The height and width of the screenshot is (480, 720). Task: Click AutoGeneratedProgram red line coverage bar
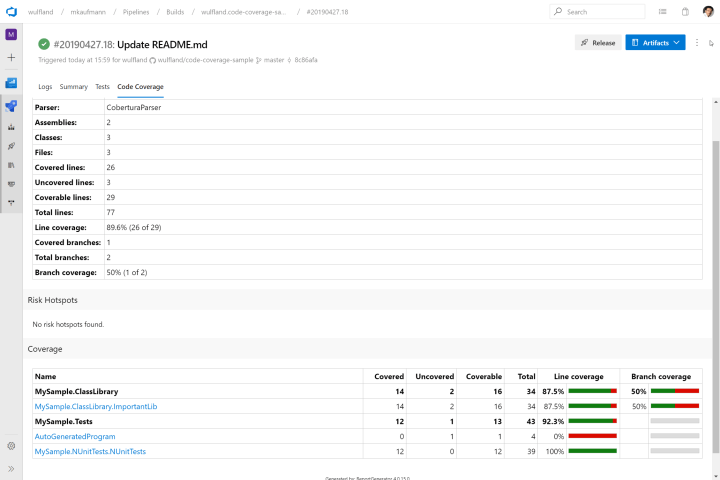(592, 436)
